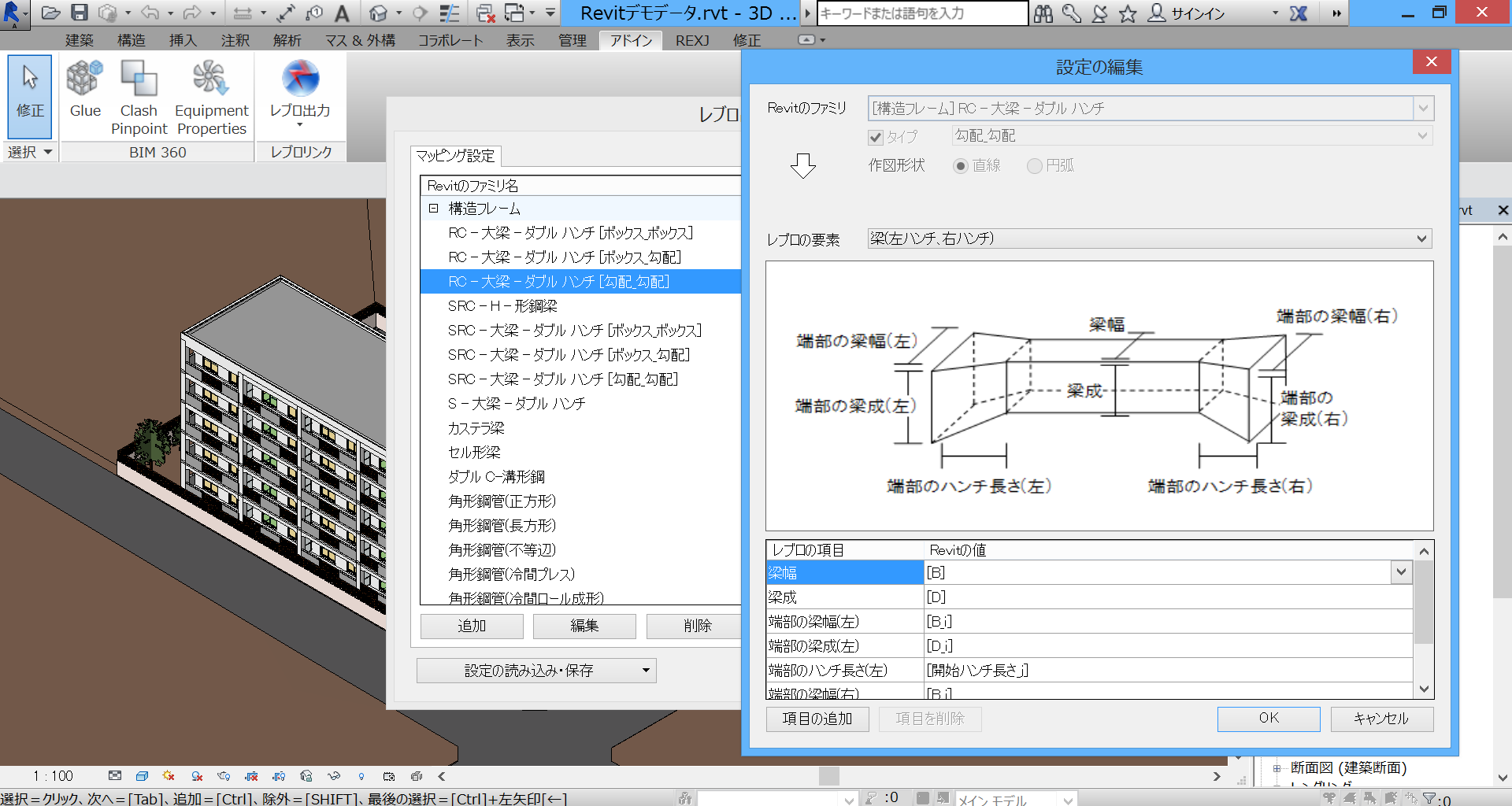The width and height of the screenshot is (1512, 806).
Task: Save the project with the floppy disk icon
Action: 80,13
